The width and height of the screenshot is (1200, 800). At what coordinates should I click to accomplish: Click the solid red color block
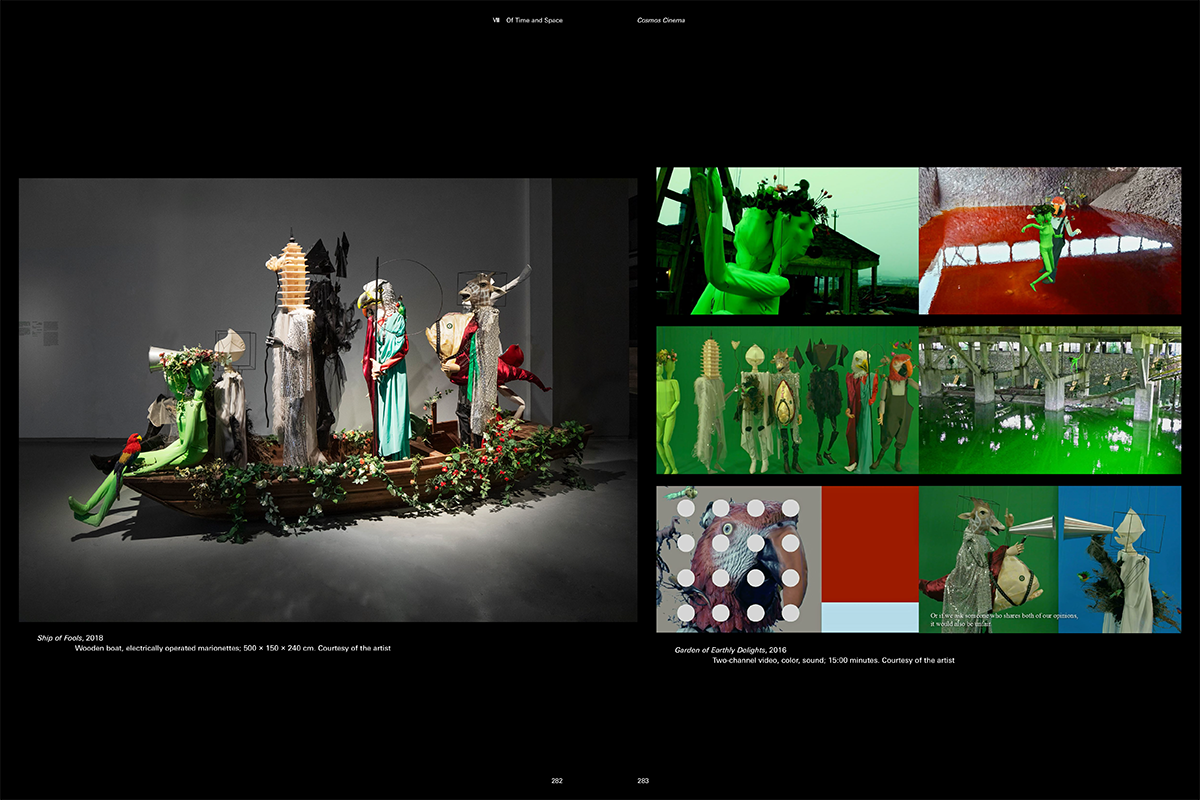pos(869,544)
